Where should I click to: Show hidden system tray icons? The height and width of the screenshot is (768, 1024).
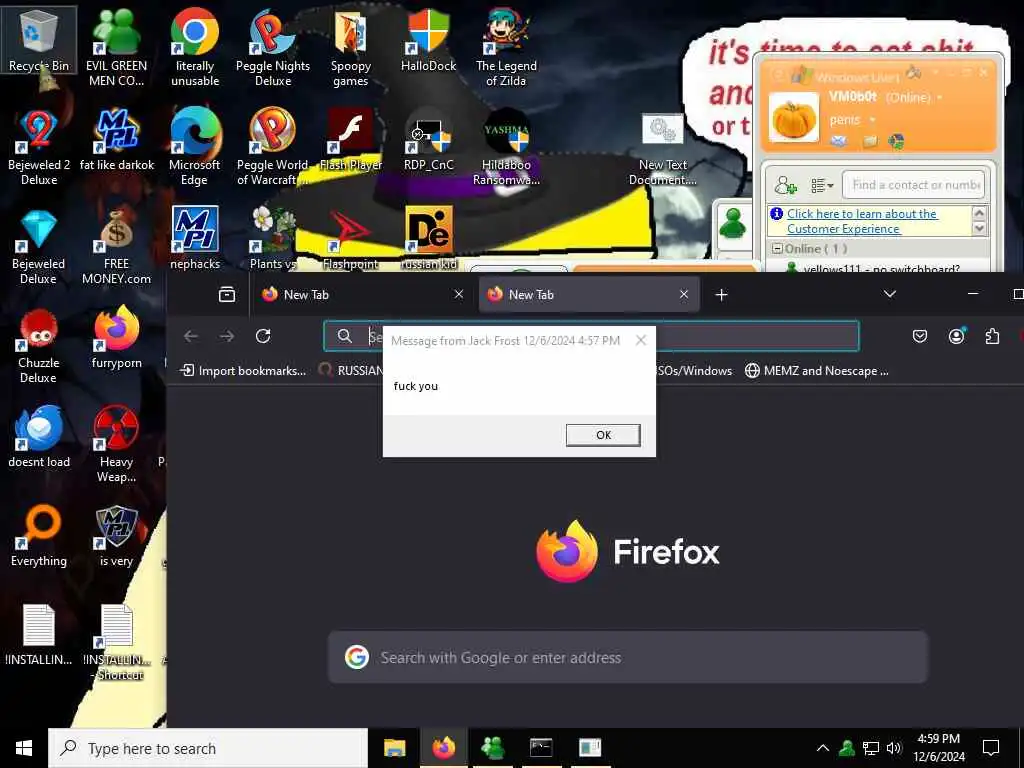click(823, 748)
